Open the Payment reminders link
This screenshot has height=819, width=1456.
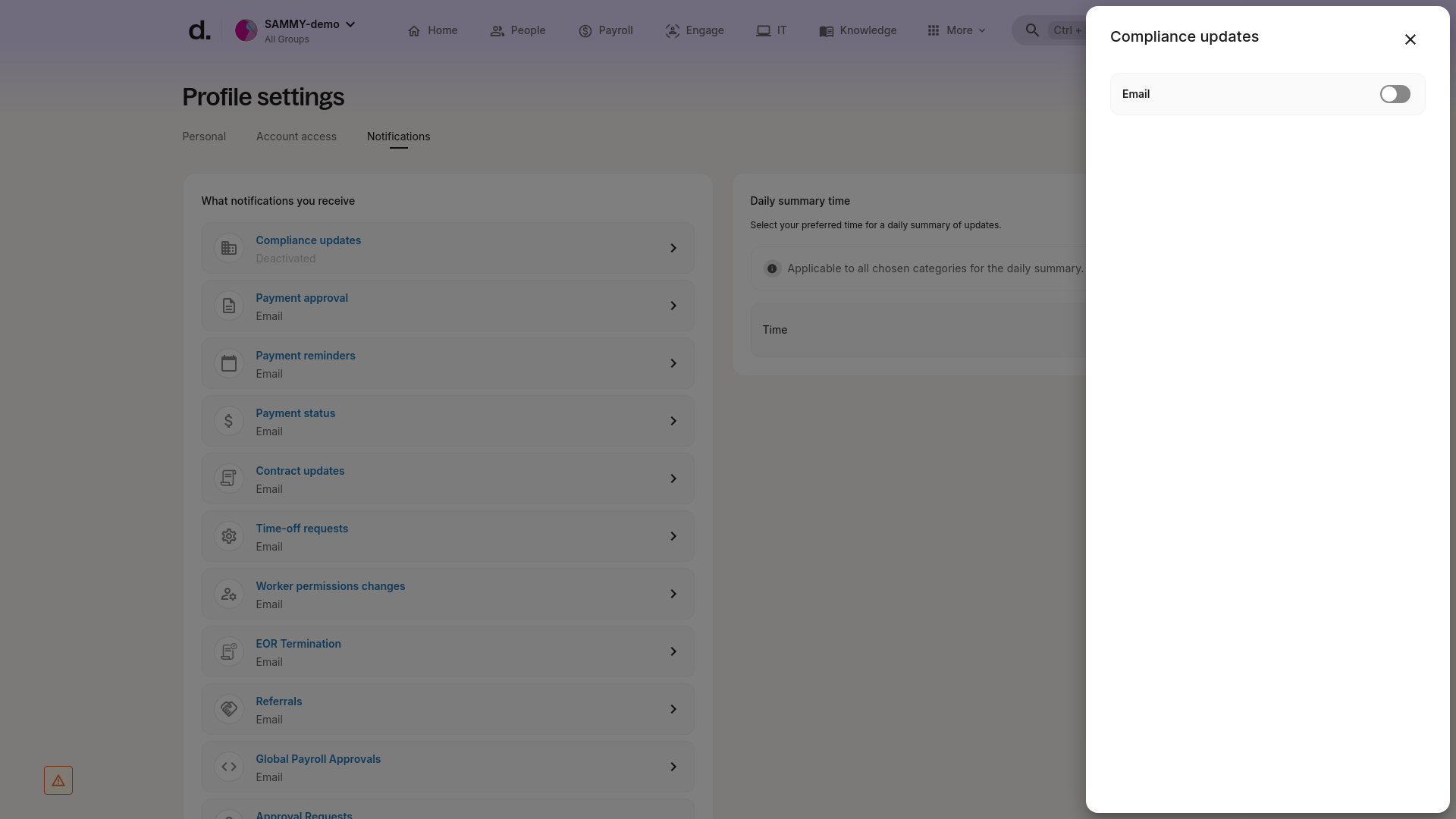coord(305,356)
